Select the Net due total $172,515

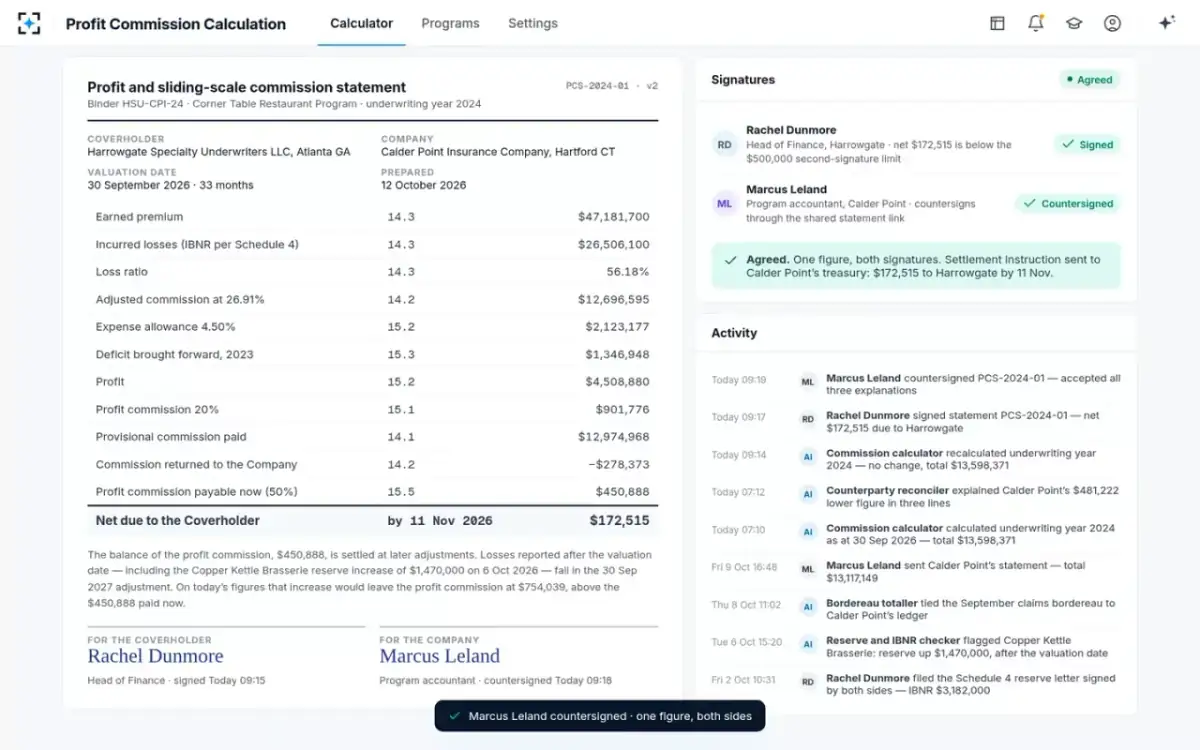click(x=620, y=520)
